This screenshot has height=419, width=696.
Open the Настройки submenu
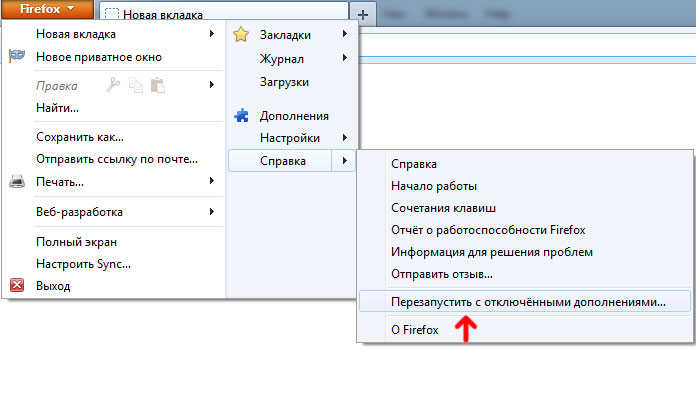click(x=344, y=138)
